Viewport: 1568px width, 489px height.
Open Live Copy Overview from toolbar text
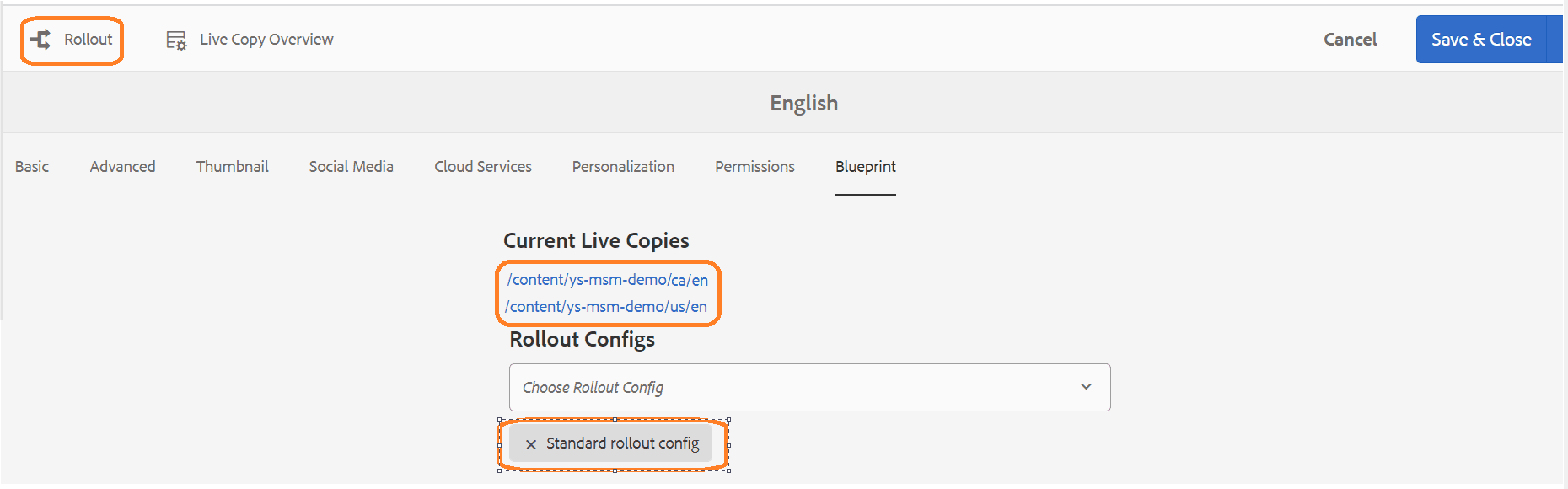pyautogui.click(x=266, y=40)
